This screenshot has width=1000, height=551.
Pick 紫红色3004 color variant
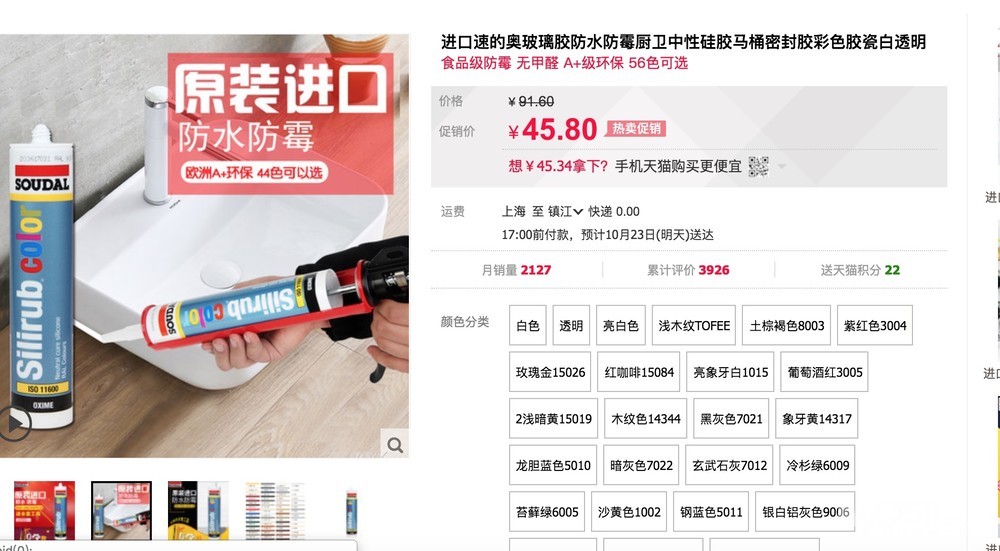click(x=874, y=325)
